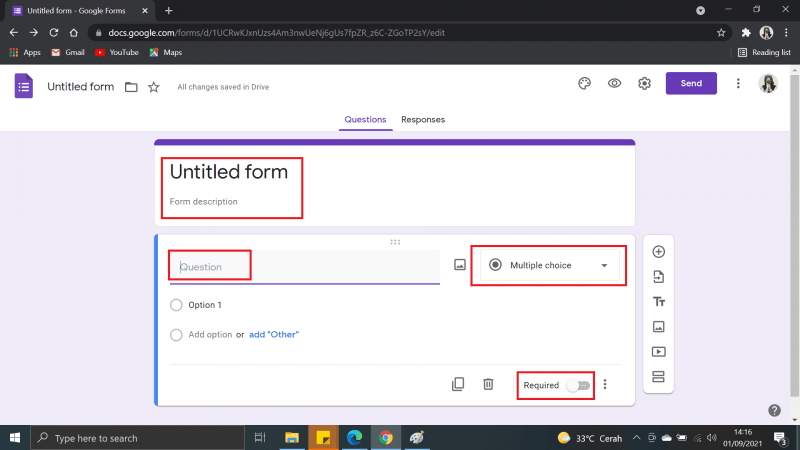Switch to the Questions tab
The width and height of the screenshot is (800, 450).
click(365, 119)
